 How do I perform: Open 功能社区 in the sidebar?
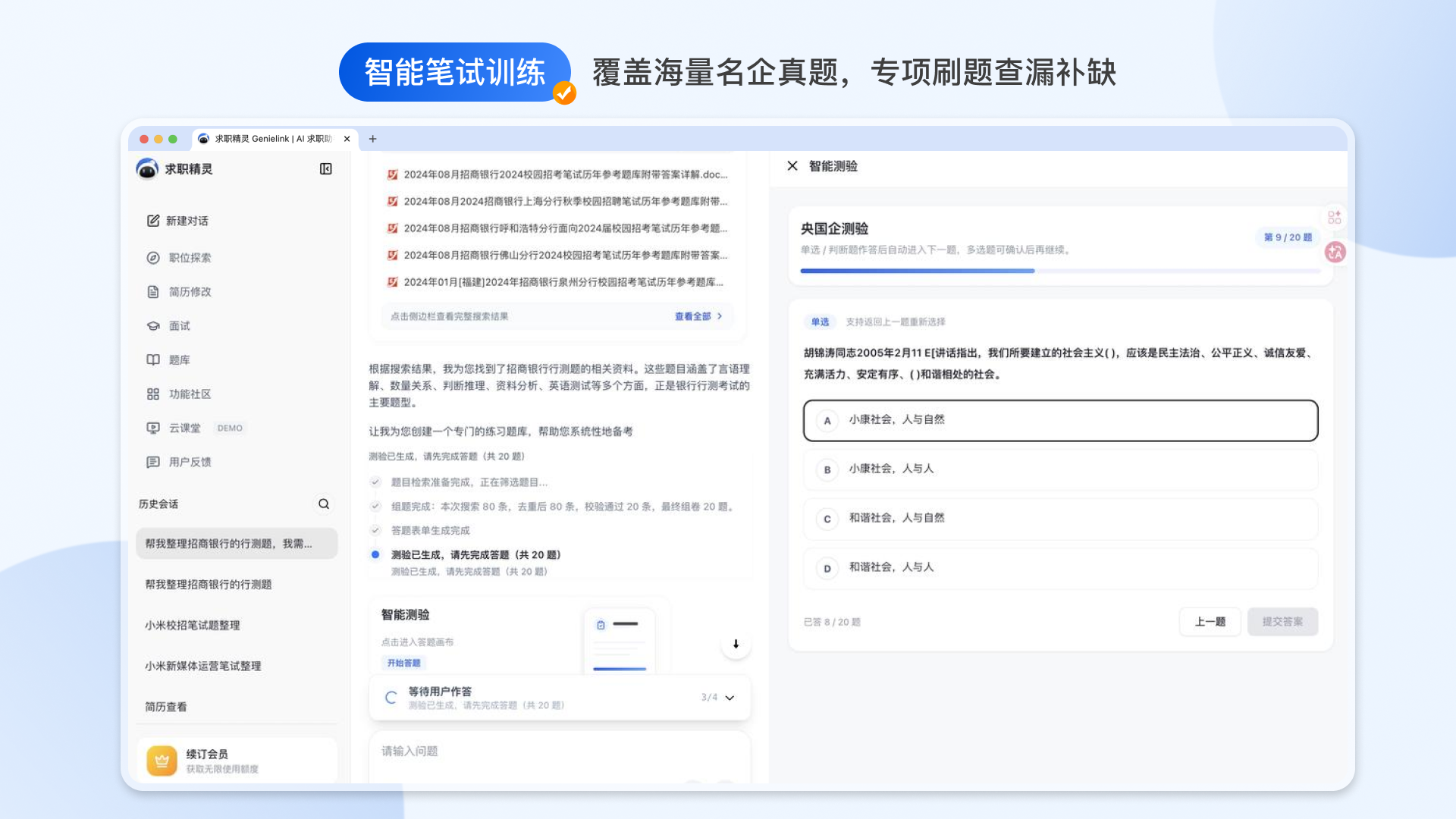point(179,394)
